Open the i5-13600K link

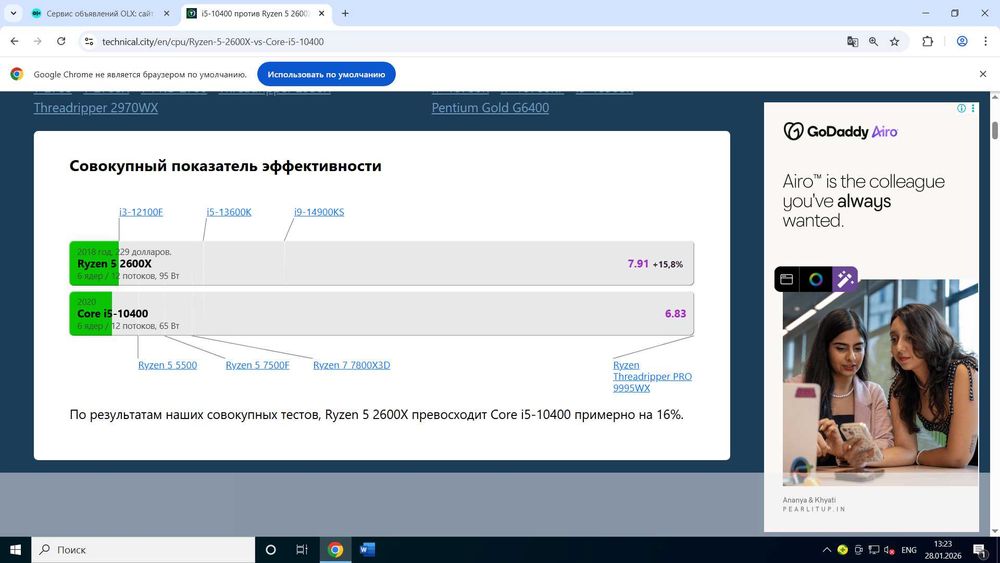229,212
